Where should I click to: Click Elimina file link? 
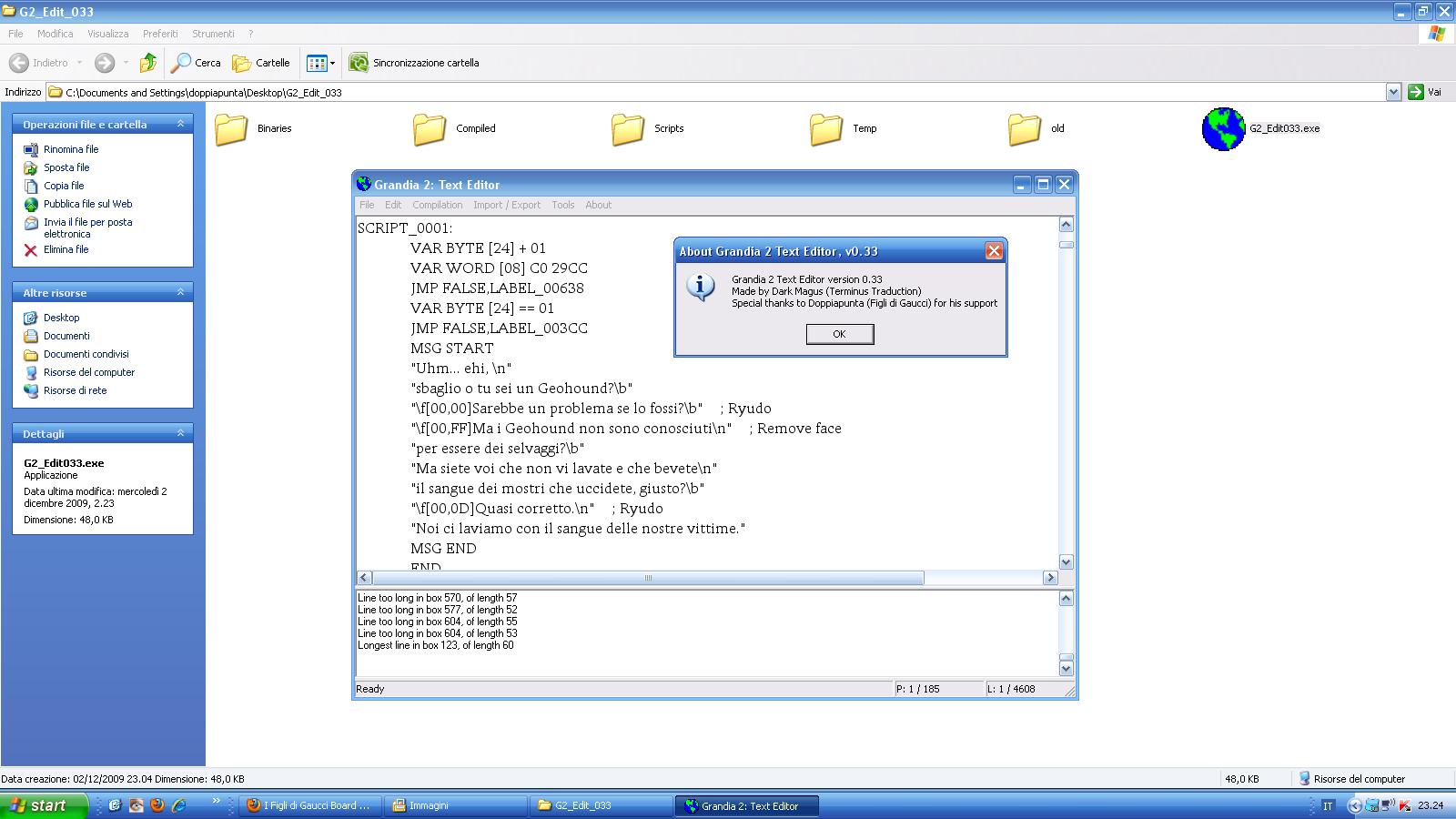click(x=66, y=249)
